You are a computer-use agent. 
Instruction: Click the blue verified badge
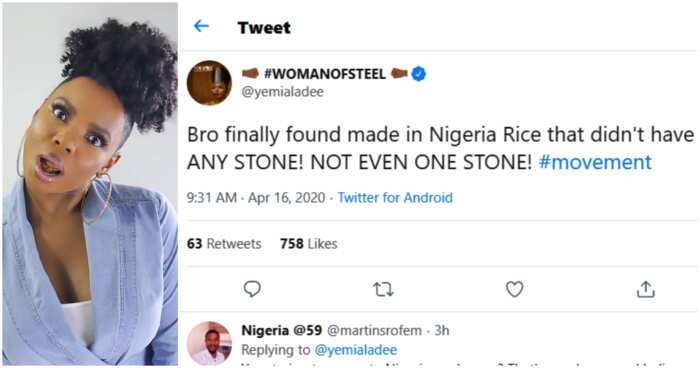click(x=418, y=74)
